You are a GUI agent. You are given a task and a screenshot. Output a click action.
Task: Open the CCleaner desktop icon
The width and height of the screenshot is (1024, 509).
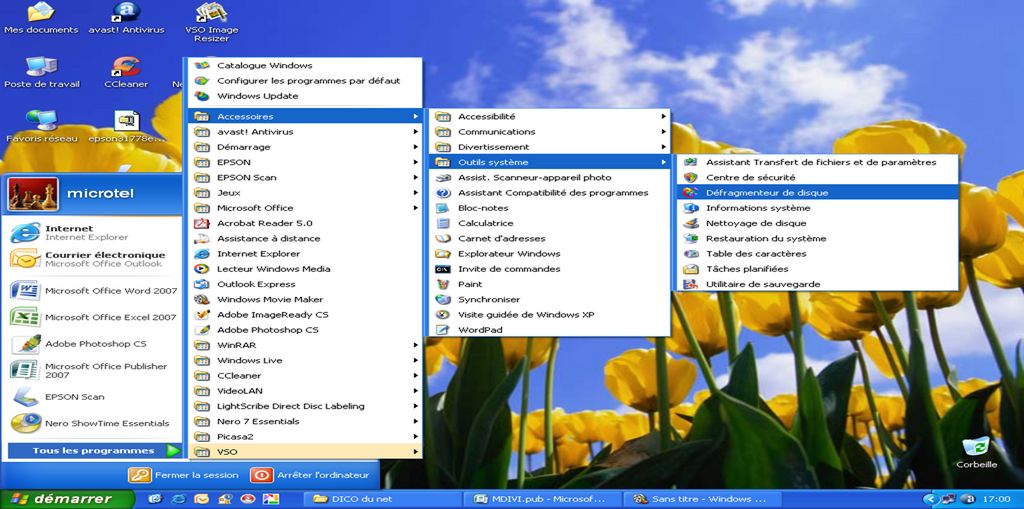click(x=126, y=73)
